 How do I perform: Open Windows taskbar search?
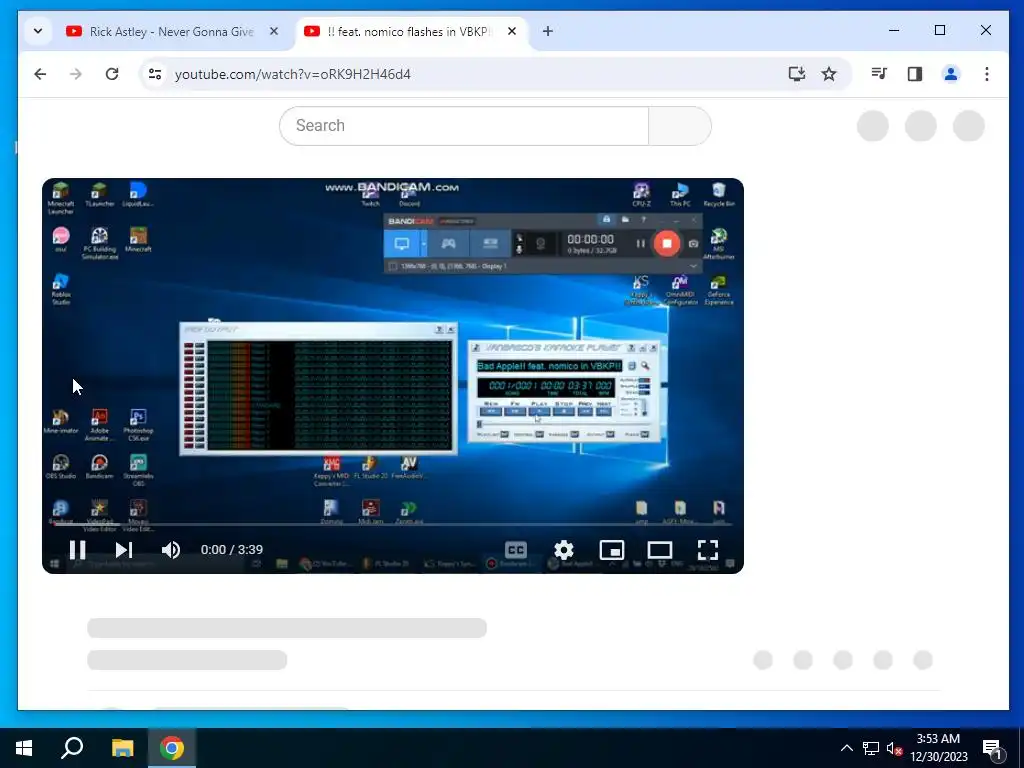coord(72,748)
